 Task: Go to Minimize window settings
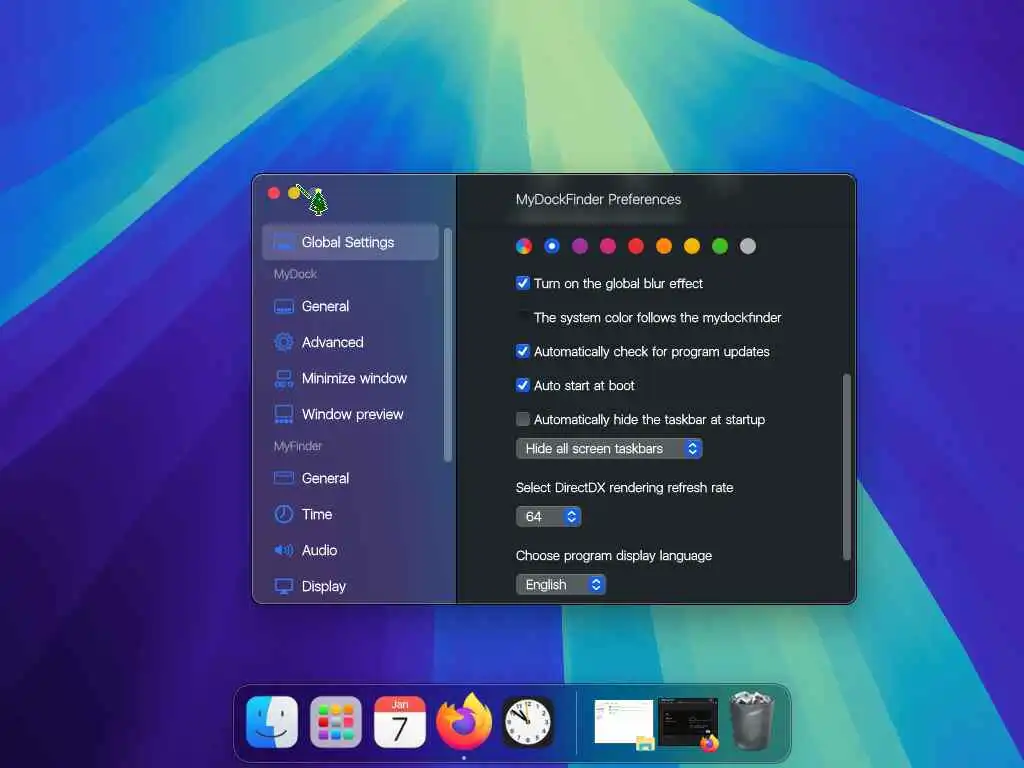tap(350, 378)
